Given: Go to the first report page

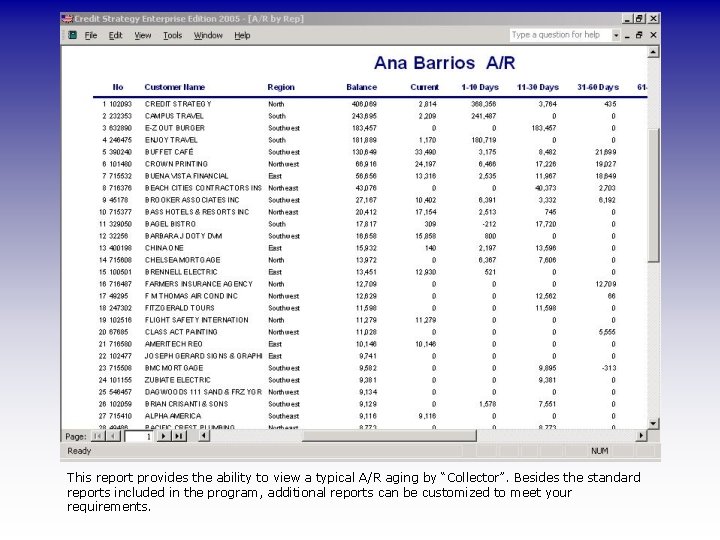Looking at the screenshot, I should tap(98, 436).
